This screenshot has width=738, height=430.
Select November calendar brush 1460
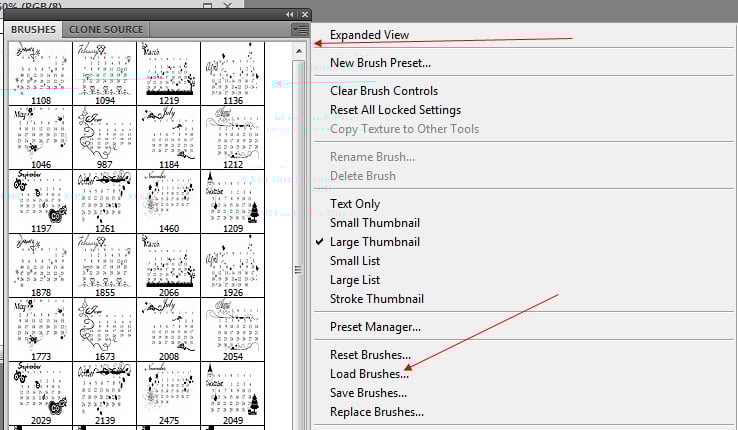(x=168, y=201)
